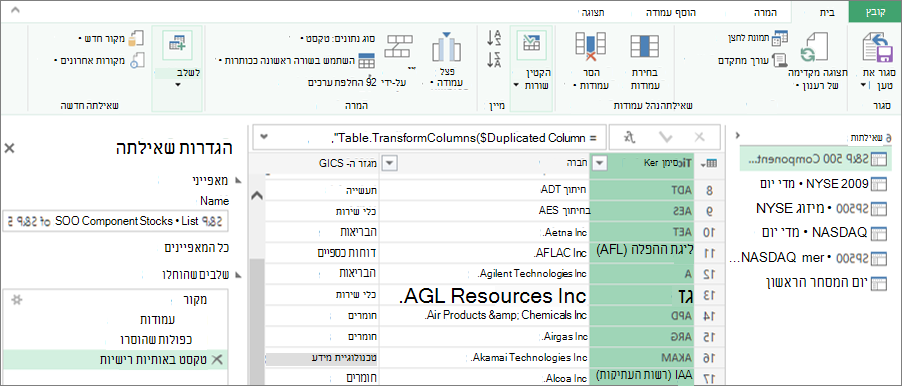Open the Properties (תמונות לחצן) icon
The height and width of the screenshot is (386, 902).
coord(779,39)
